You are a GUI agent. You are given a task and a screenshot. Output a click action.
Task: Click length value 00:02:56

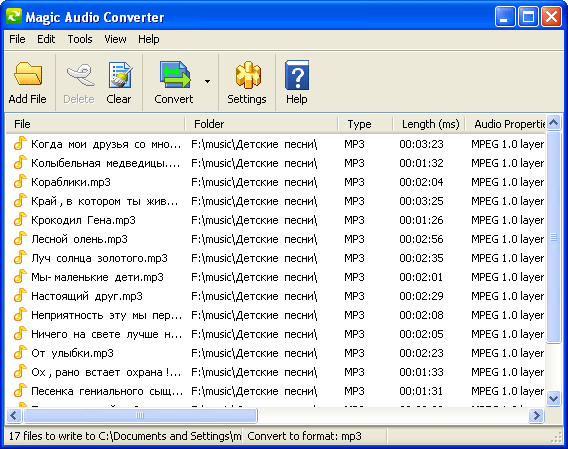[x=421, y=239]
